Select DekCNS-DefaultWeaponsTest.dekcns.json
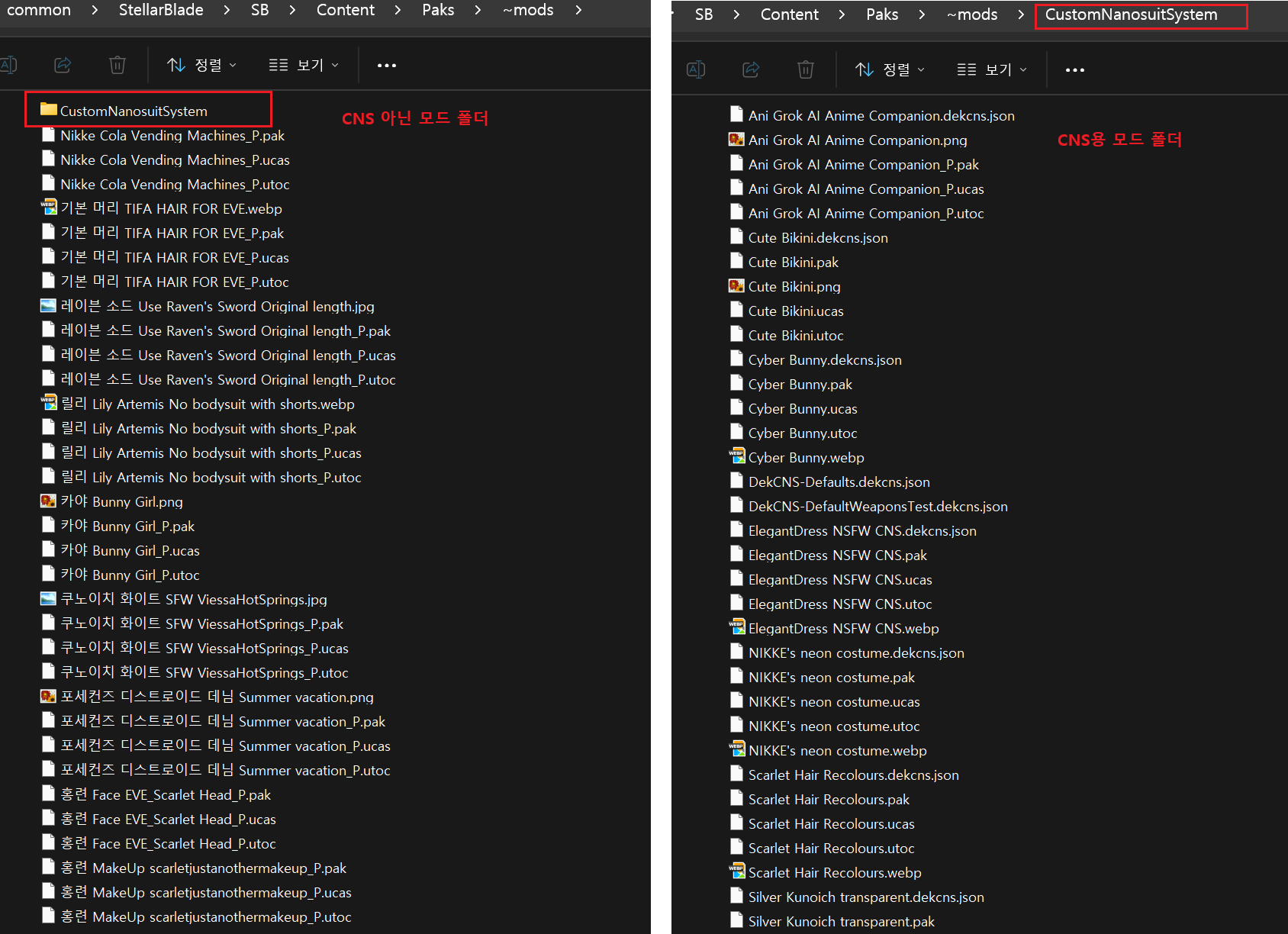Screen dimensions: 1288x934 877,506
